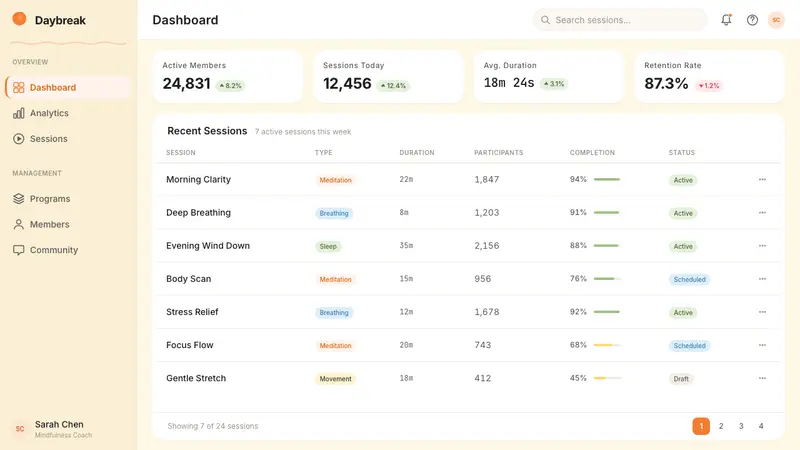Open more options for Deep Breathing
800x450 pixels.
point(762,213)
